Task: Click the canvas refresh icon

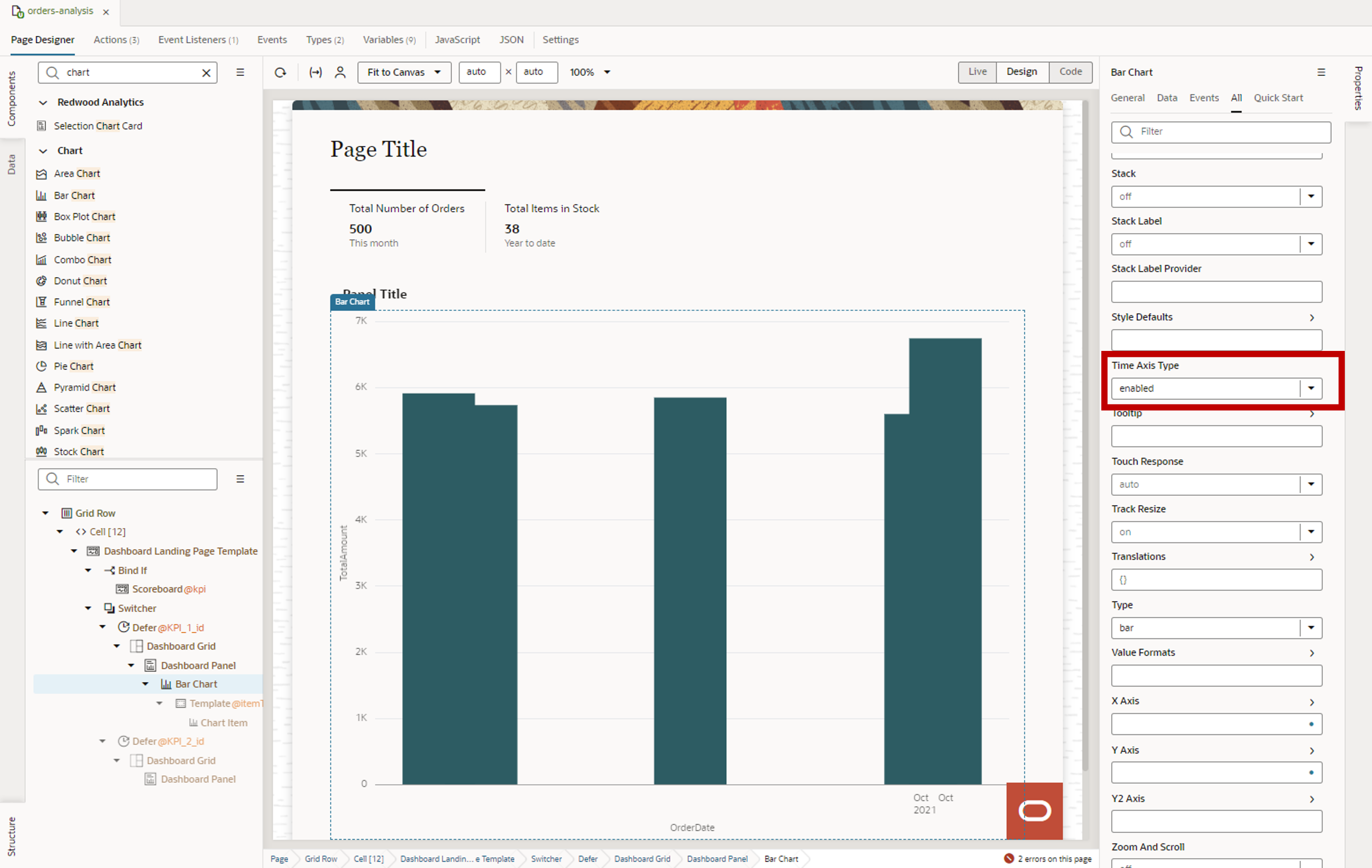Action: (x=280, y=73)
